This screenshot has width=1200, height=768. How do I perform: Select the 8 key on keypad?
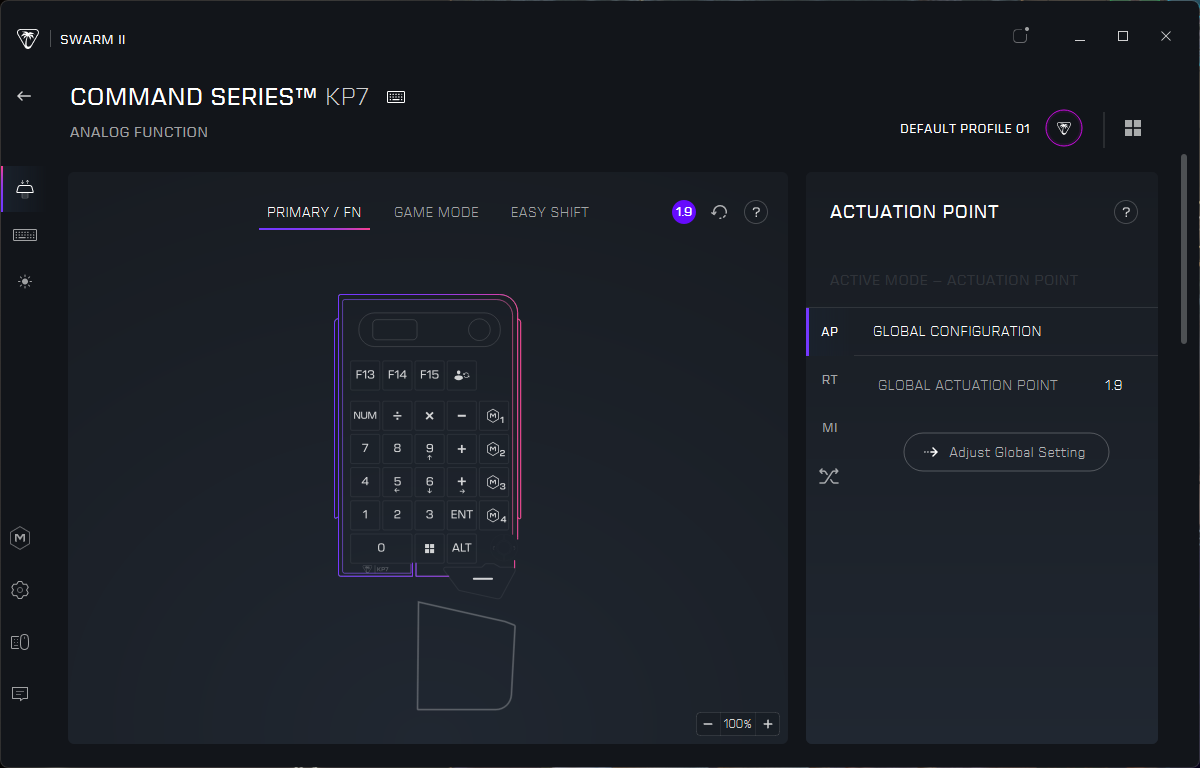(397, 449)
